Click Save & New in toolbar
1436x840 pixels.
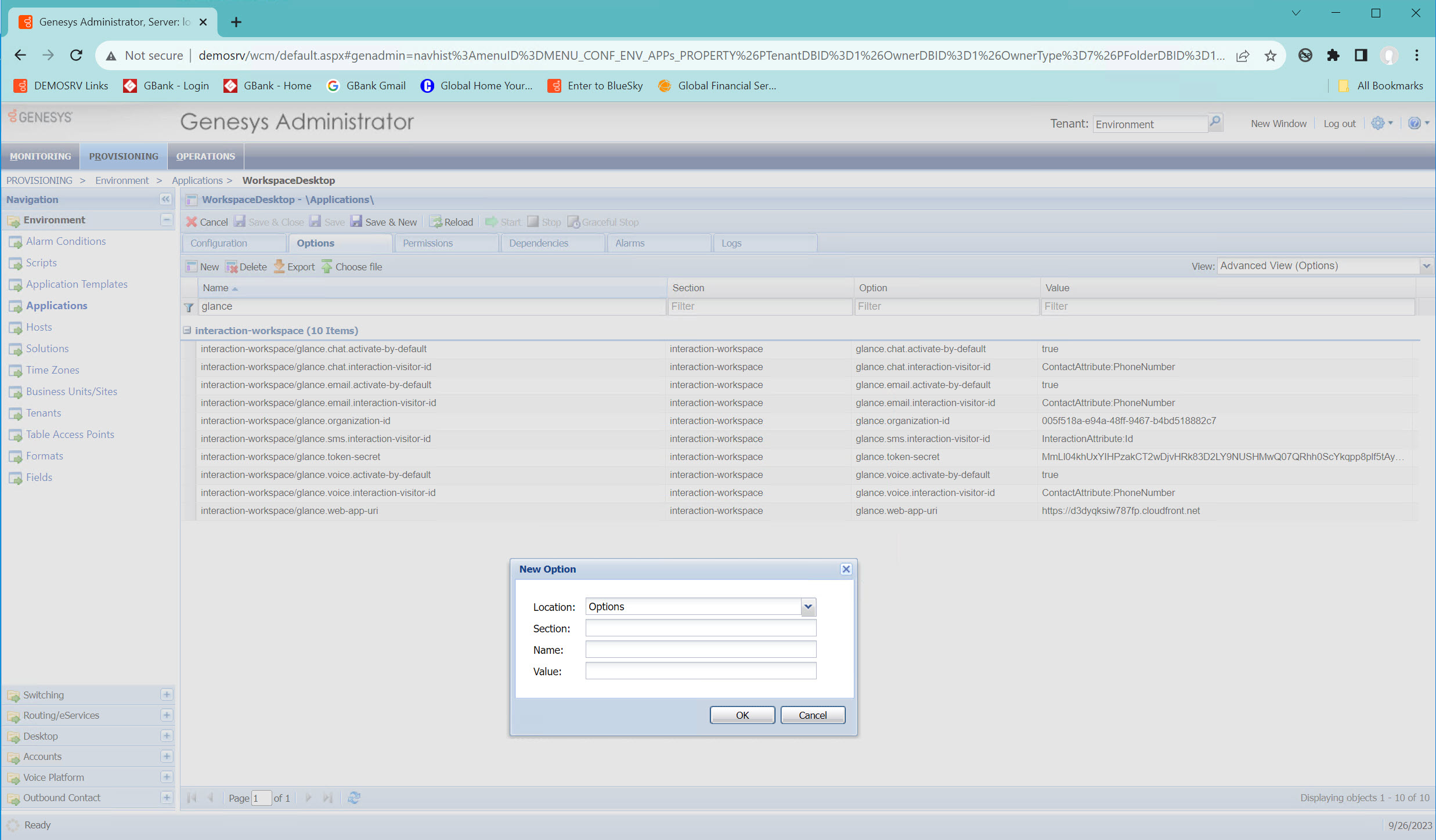pos(384,222)
